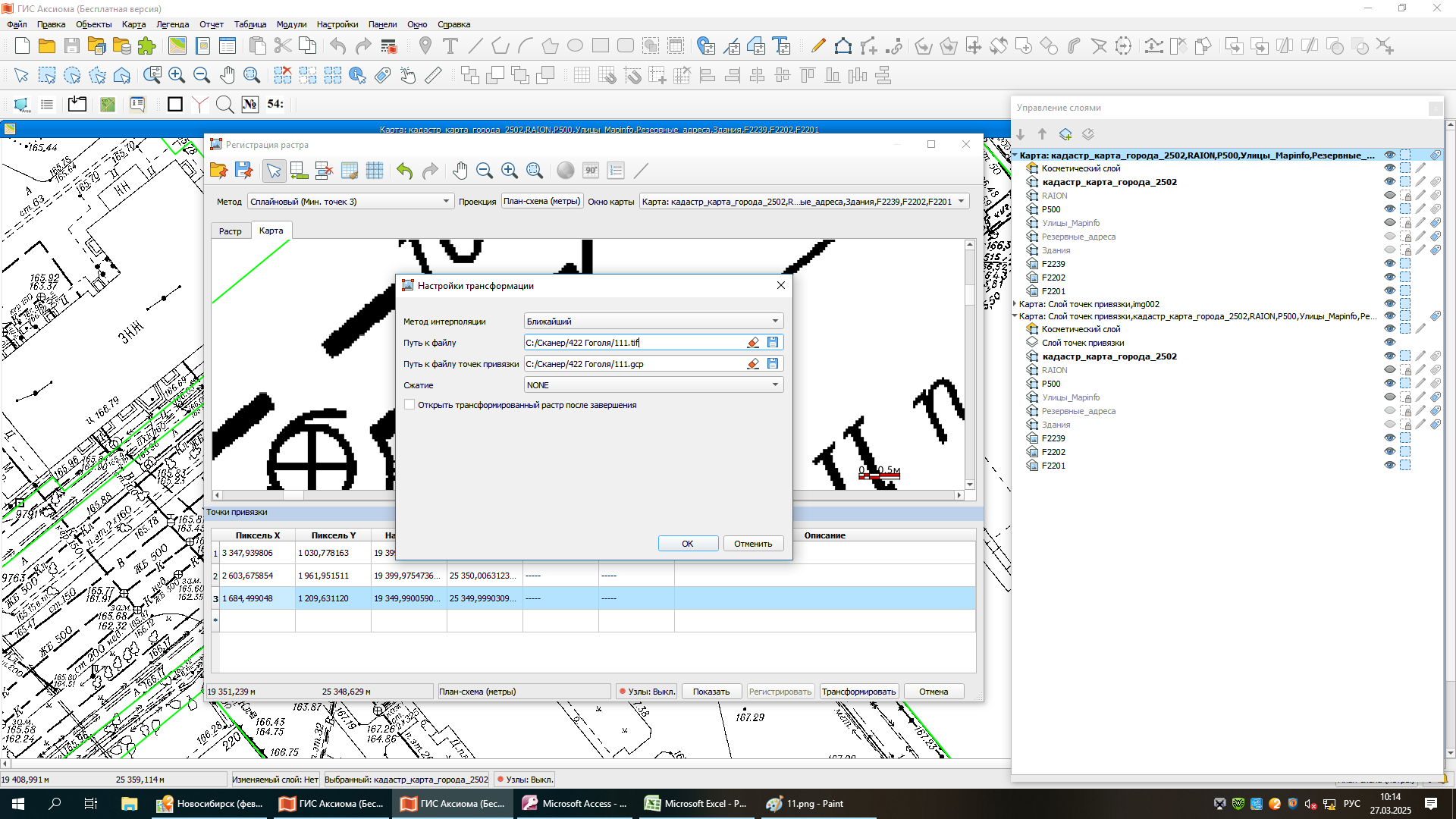Toggle visibility of layer F2239
Viewport: 1456px width, 819px height.
(x=1389, y=264)
